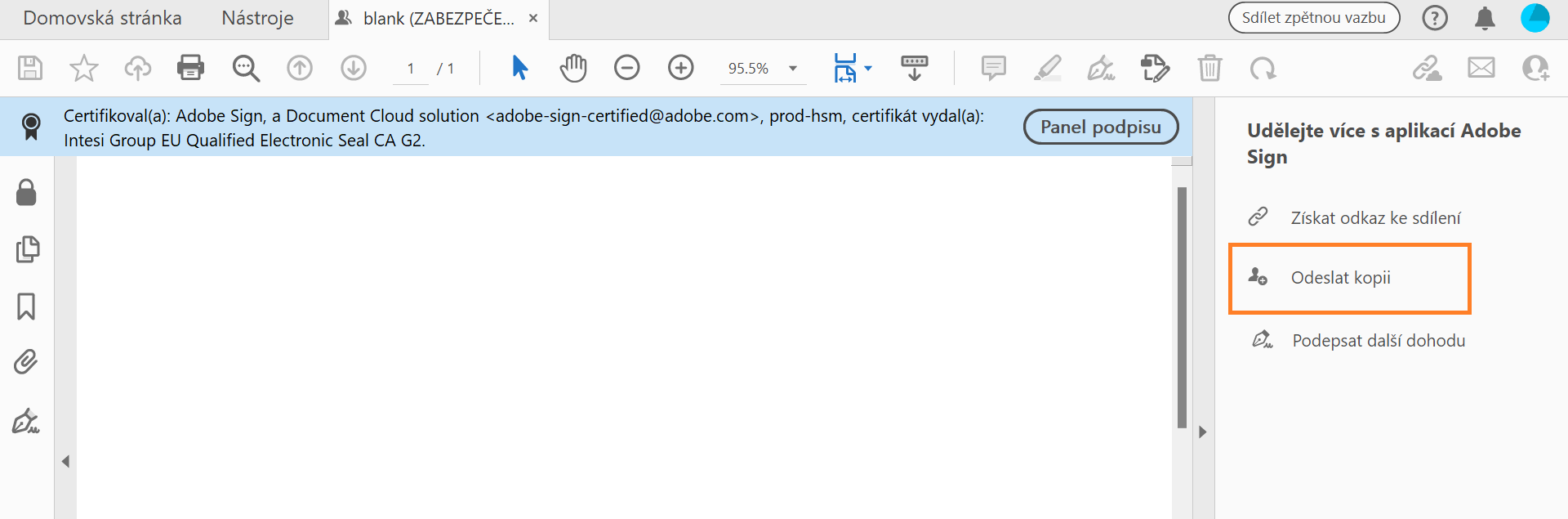The height and width of the screenshot is (519, 1568).
Task: Click the Panel podpisu button
Action: (x=1100, y=127)
